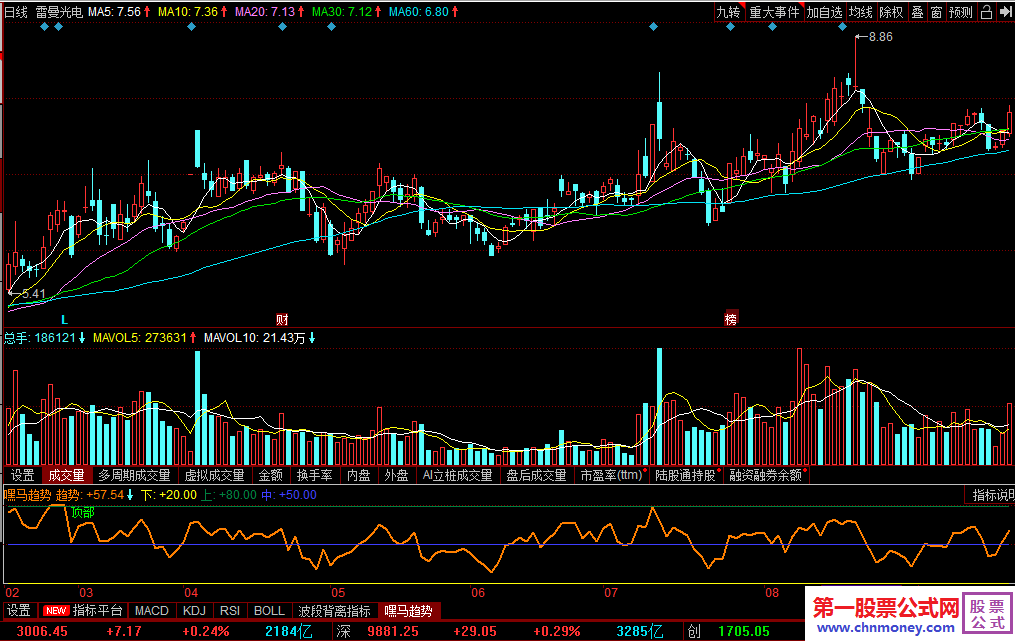Screen dimensions: 1015x641
Task: Click the MA5: 7.56 value
Action: click(x=115, y=12)
